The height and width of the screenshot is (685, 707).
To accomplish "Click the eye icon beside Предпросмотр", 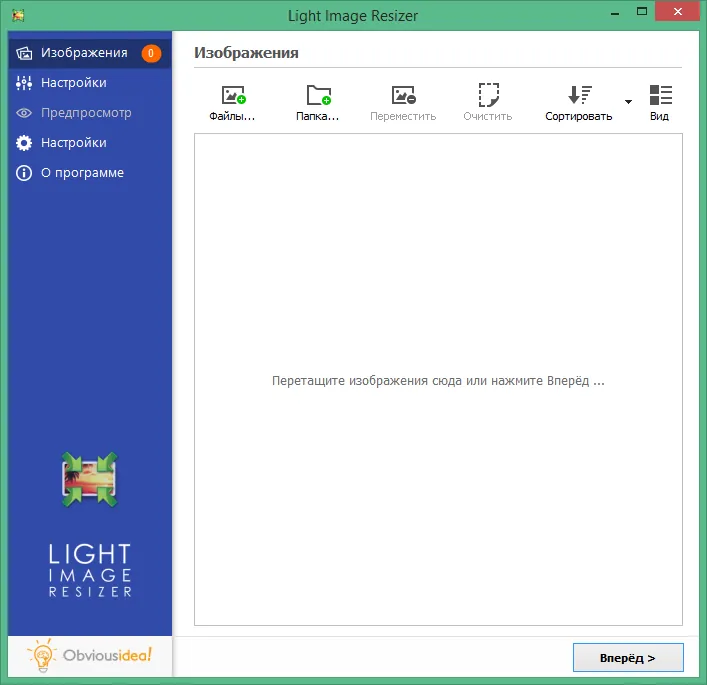I will 24,113.
